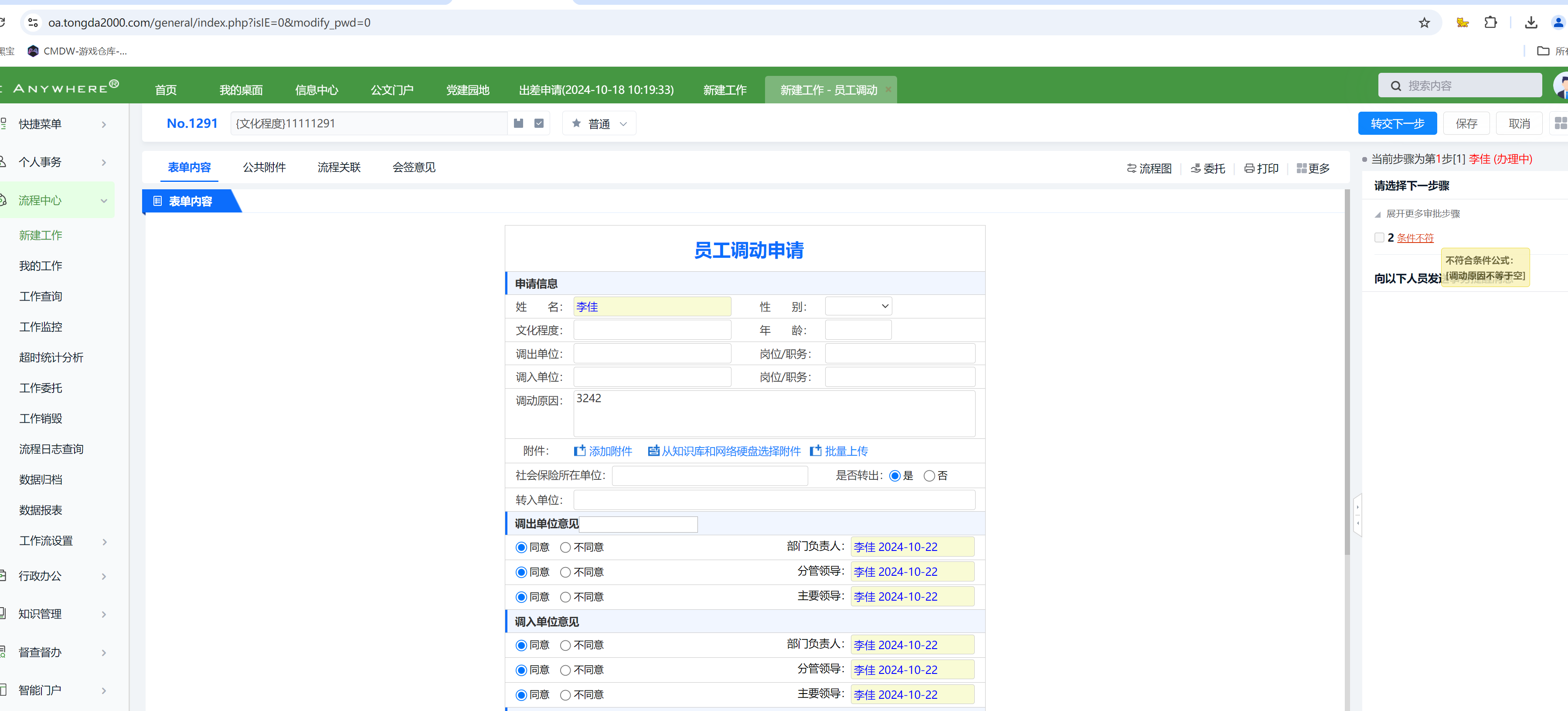
Task: Click the 转入单位 input field
Action: [774, 499]
